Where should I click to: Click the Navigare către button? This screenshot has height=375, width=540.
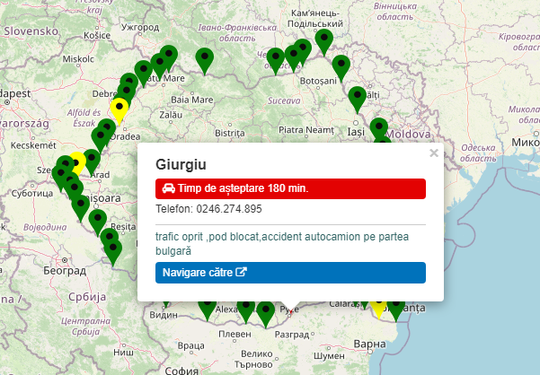pos(290,273)
